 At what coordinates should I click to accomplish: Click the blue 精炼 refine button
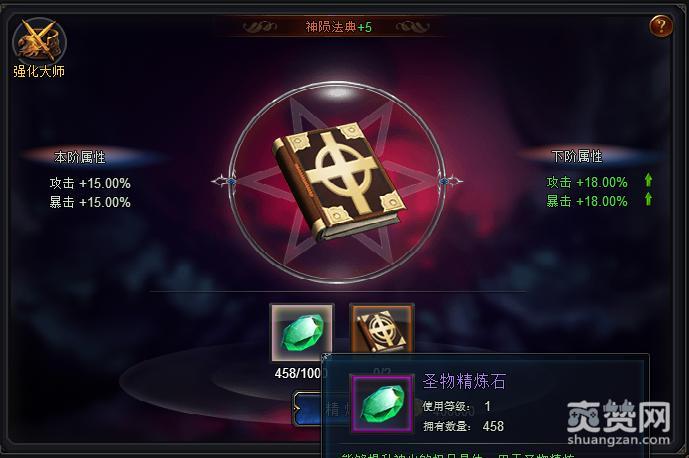[308, 409]
